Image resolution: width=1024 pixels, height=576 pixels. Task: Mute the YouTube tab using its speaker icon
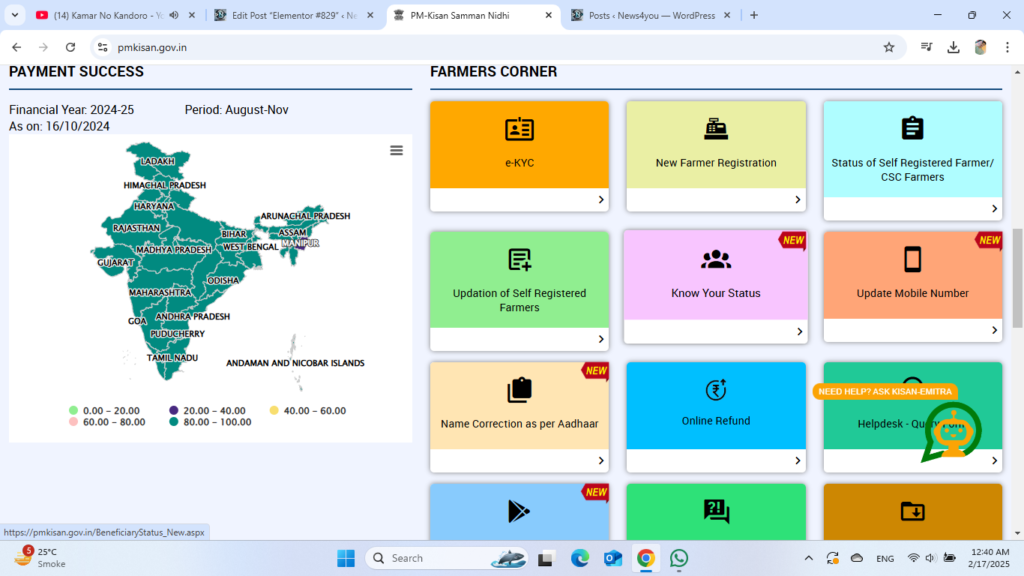coord(174,15)
